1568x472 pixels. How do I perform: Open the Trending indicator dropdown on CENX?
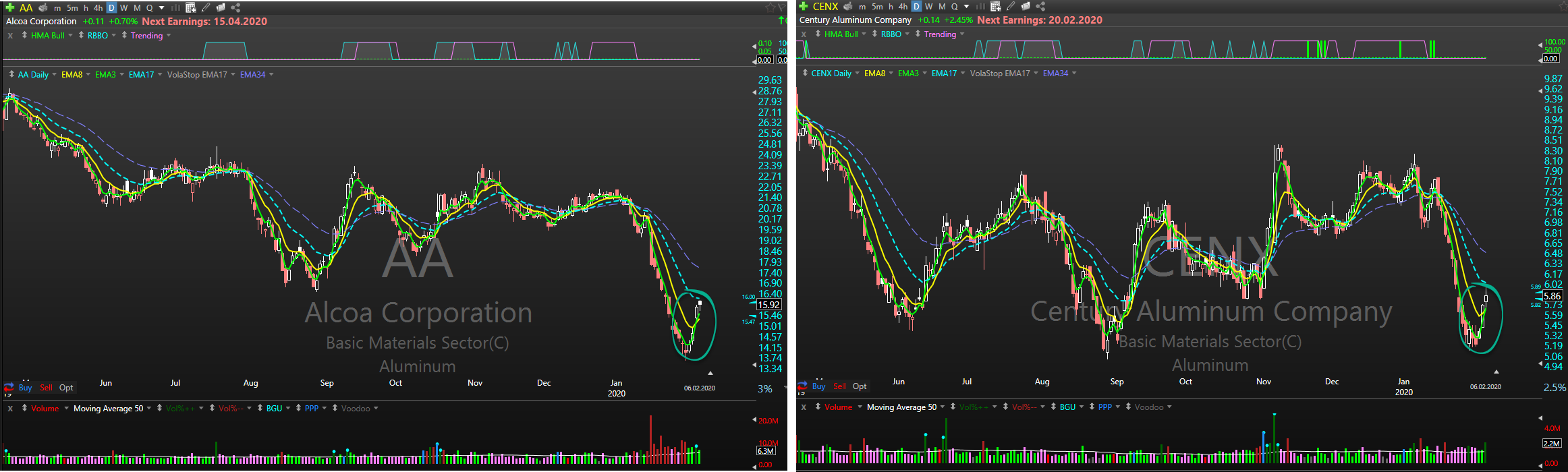[x=961, y=34]
